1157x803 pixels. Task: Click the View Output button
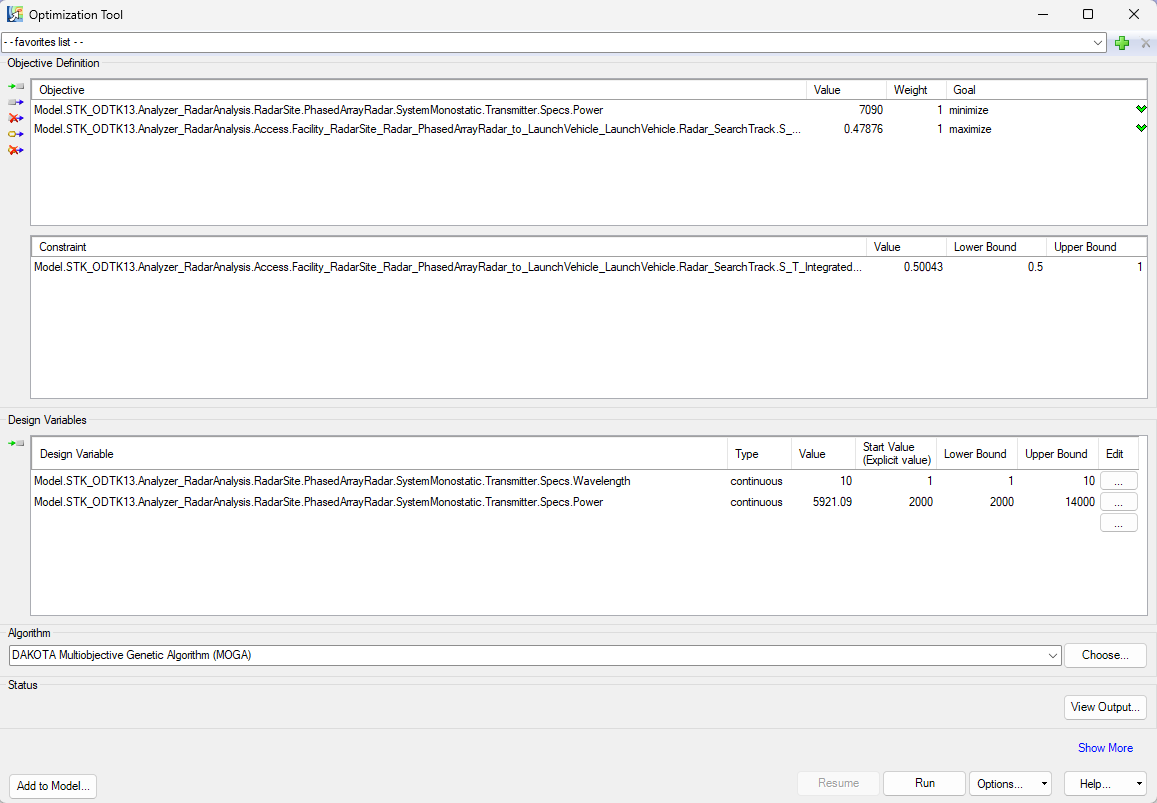point(1104,707)
